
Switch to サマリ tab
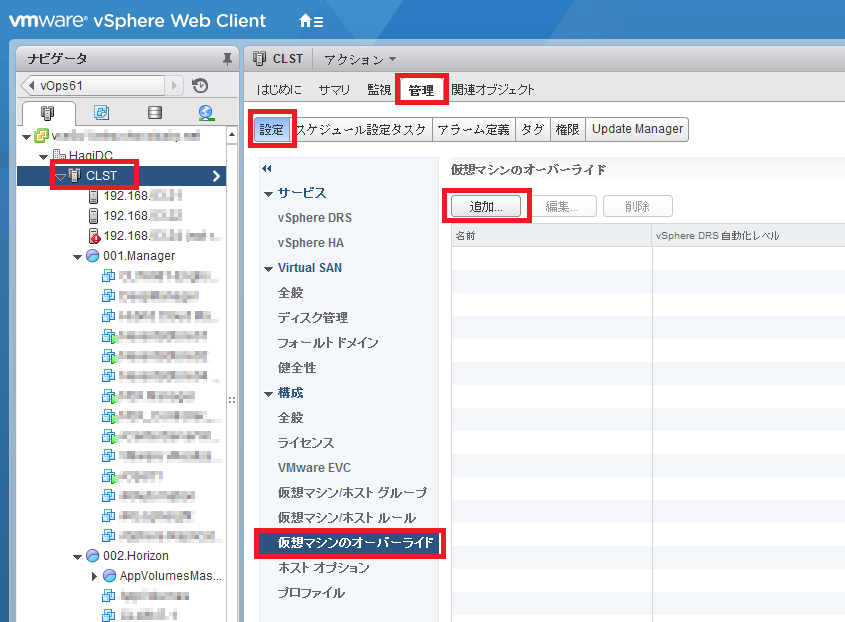coord(334,89)
